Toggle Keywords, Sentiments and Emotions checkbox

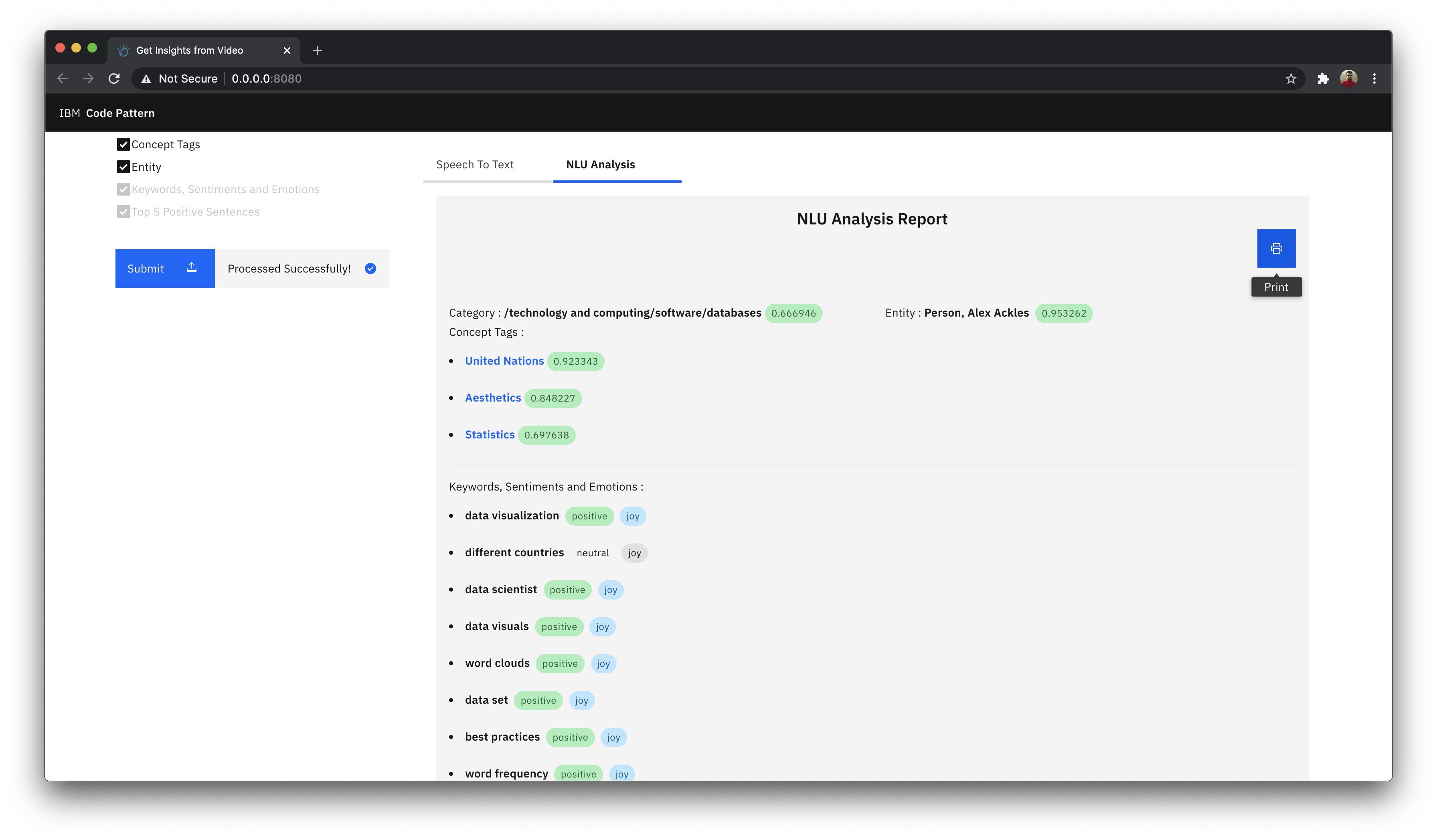click(123, 189)
